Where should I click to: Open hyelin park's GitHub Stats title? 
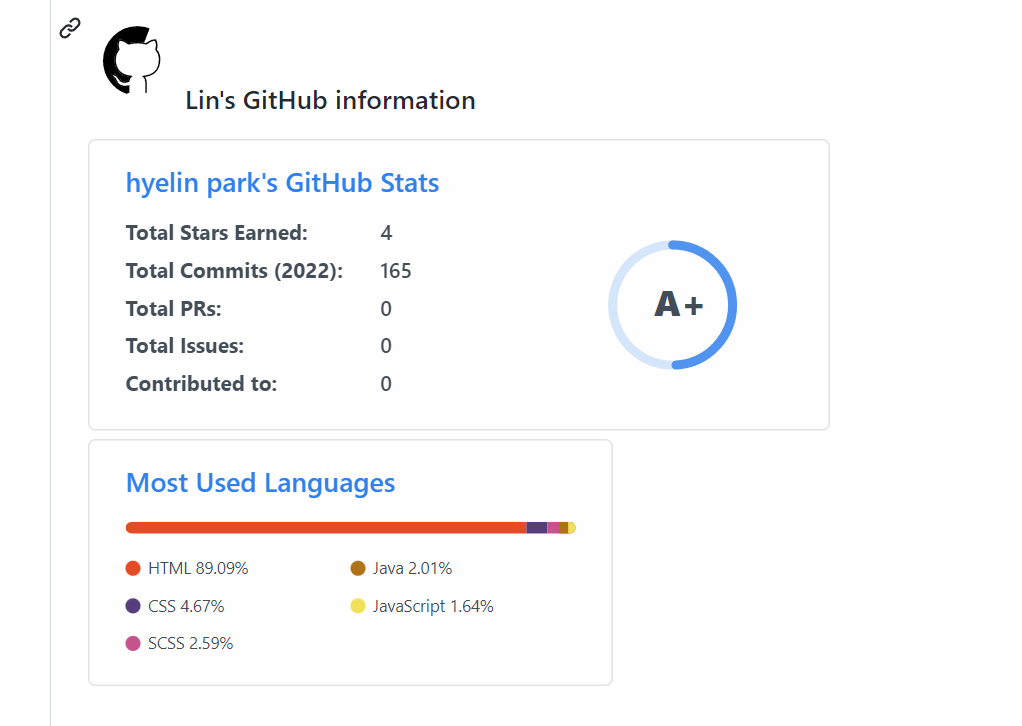point(282,183)
